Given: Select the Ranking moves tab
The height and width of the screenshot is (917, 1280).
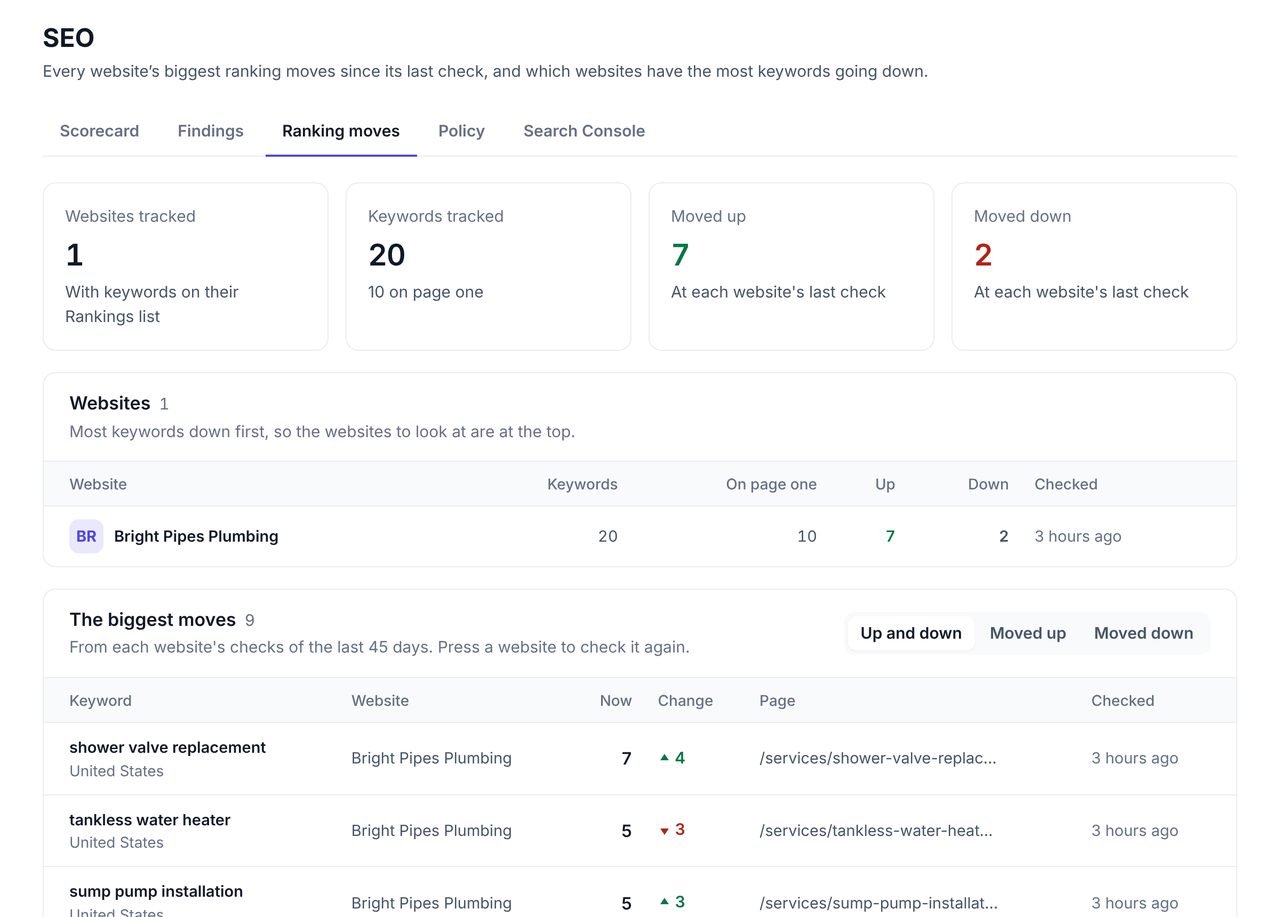Looking at the screenshot, I should [341, 131].
